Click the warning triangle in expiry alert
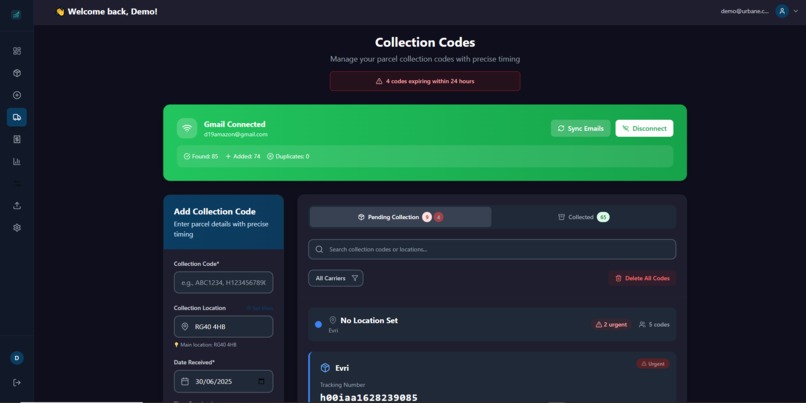 click(379, 81)
